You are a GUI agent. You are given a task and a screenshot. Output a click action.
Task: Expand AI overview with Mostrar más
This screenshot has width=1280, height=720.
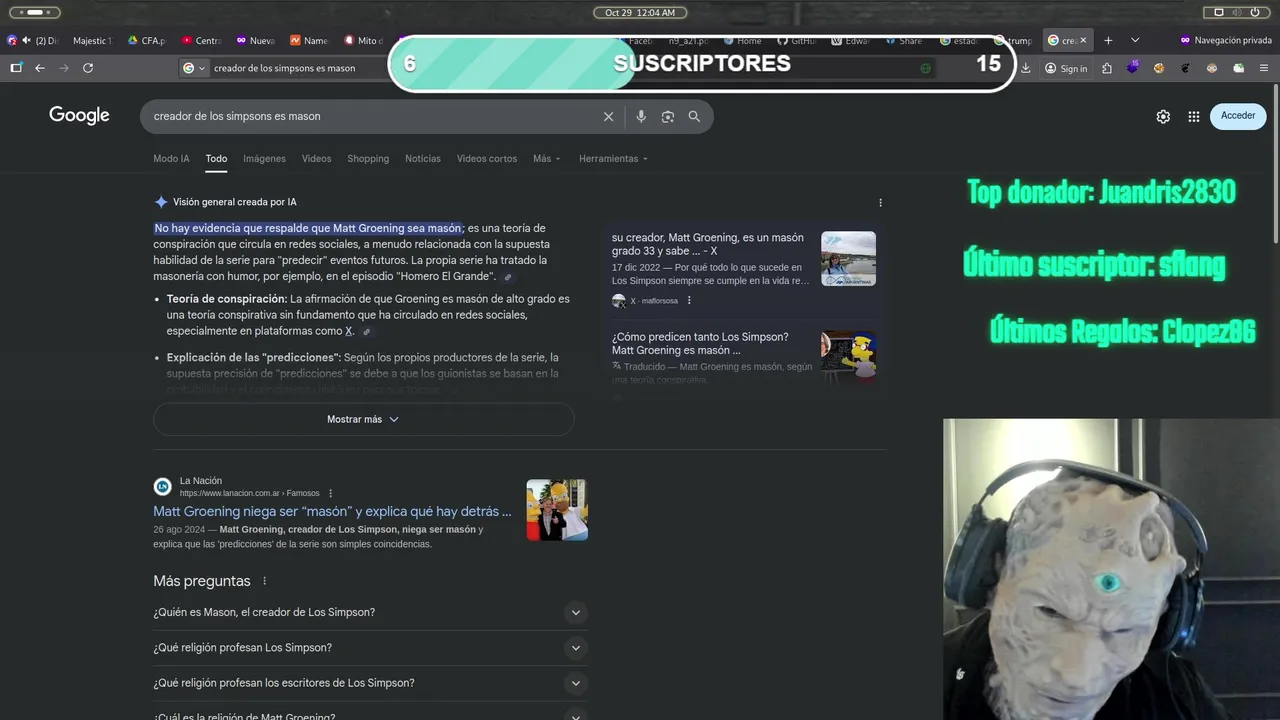[x=364, y=419]
